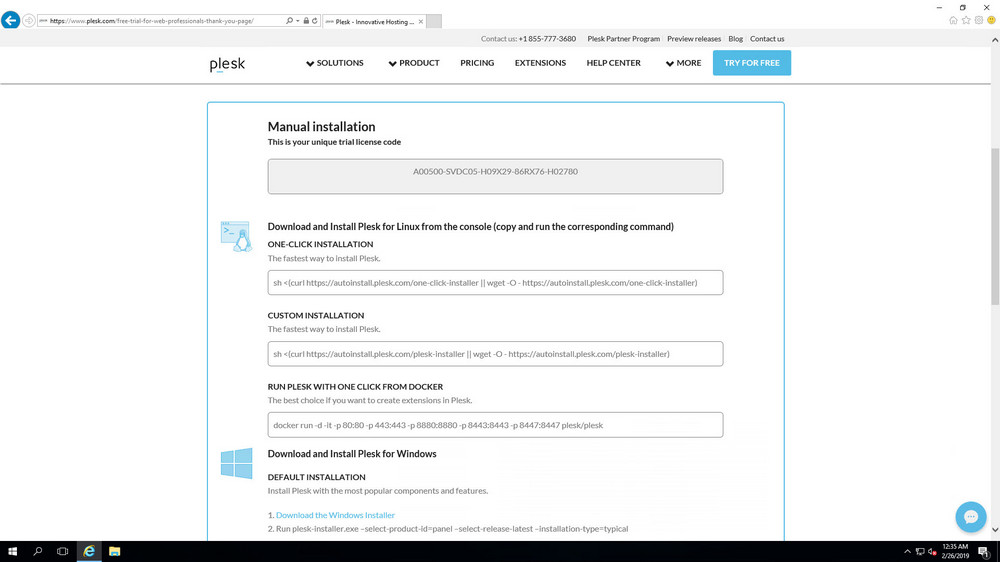Go back with the browser back arrow
The height and width of the screenshot is (562, 1000).
10,20
